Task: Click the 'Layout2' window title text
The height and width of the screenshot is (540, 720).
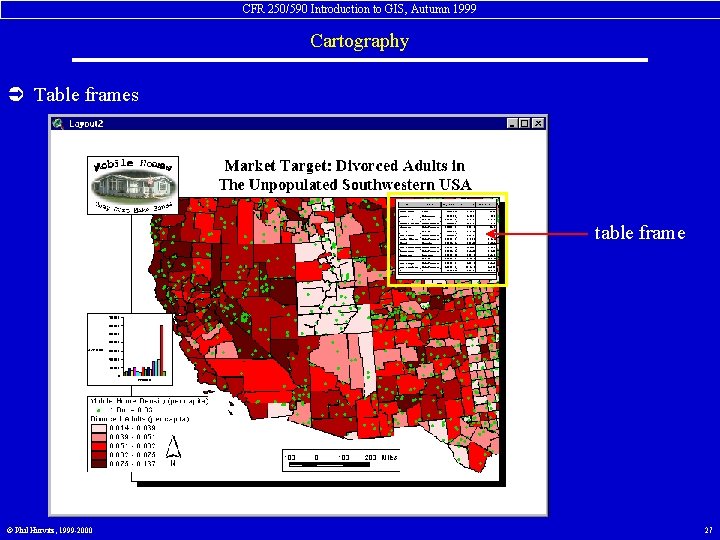Action: click(x=86, y=124)
